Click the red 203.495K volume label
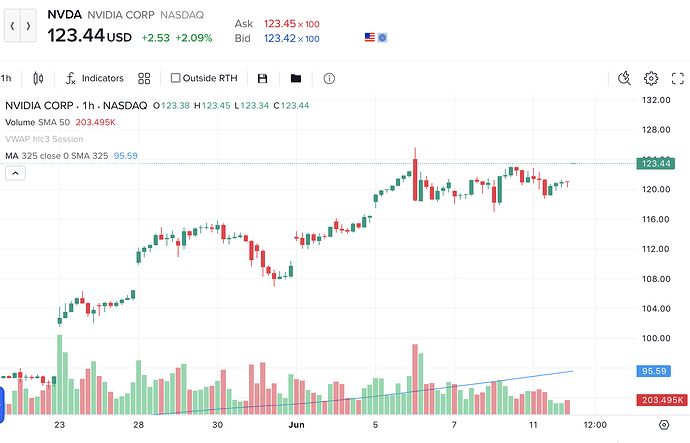Screen dimensions: 690x443 tap(662, 400)
